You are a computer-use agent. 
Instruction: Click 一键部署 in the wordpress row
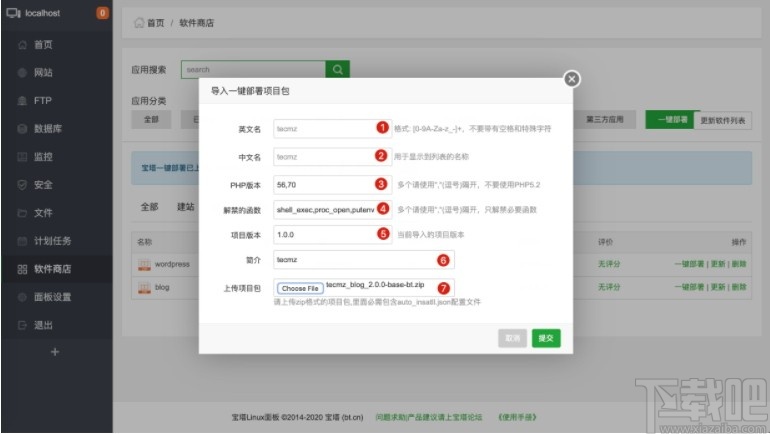click(x=689, y=264)
